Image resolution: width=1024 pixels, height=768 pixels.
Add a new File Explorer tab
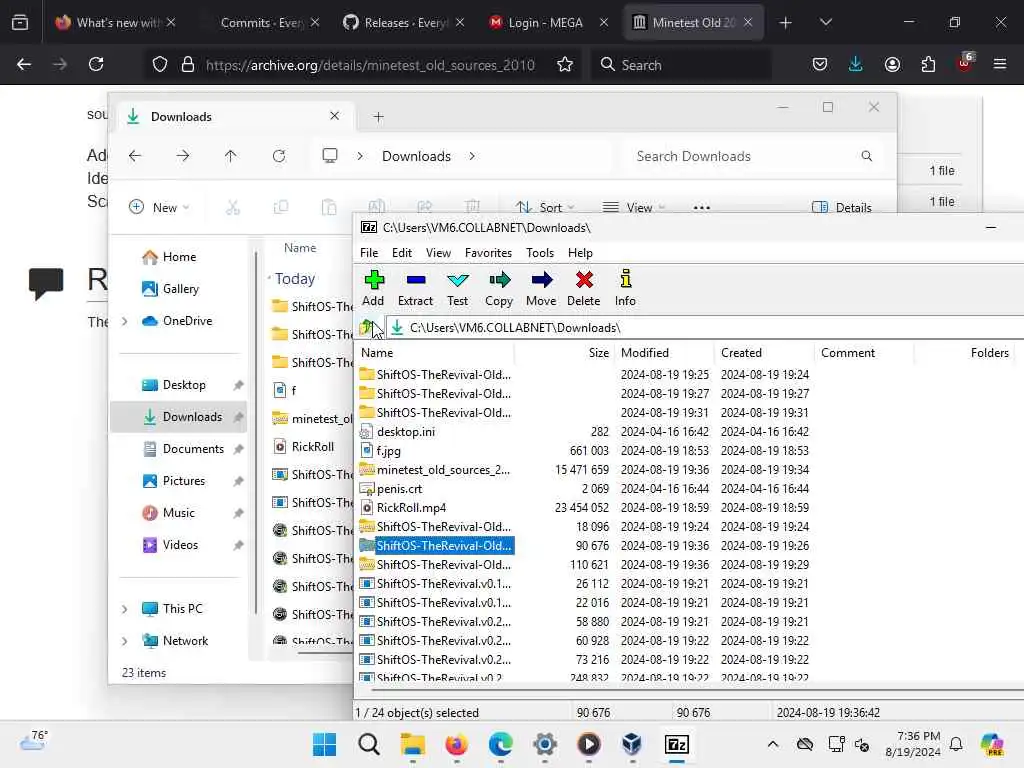(x=378, y=117)
